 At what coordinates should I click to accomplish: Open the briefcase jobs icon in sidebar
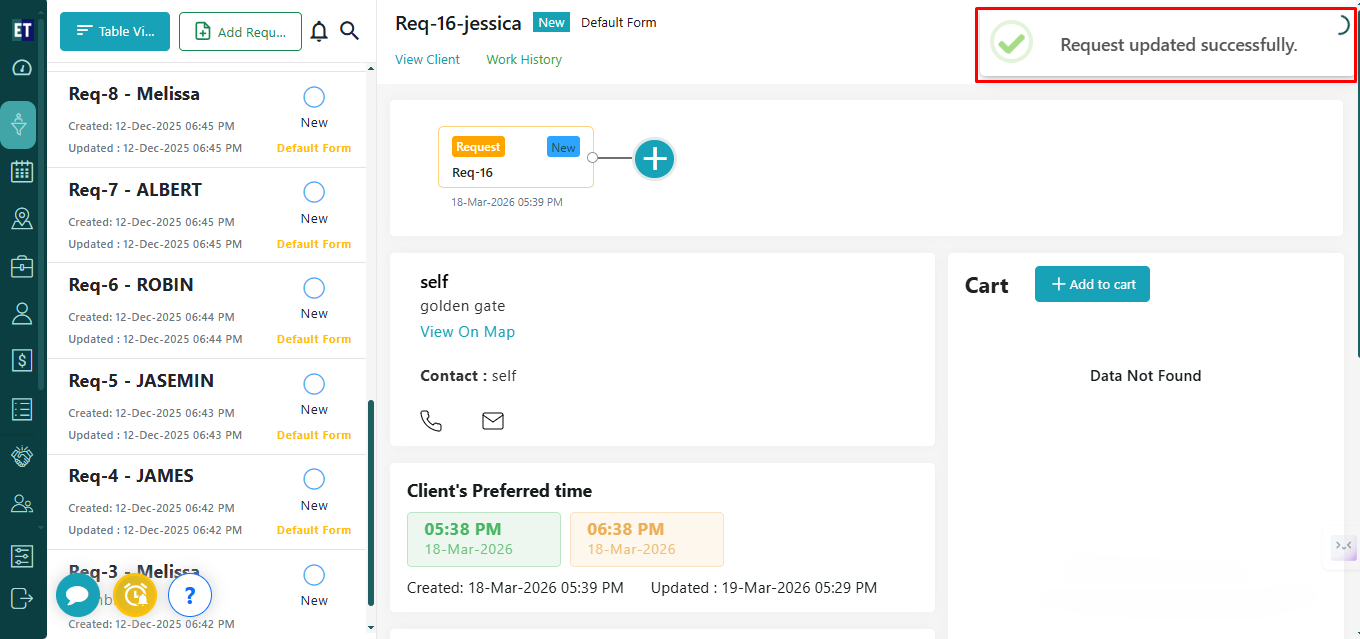point(22,266)
